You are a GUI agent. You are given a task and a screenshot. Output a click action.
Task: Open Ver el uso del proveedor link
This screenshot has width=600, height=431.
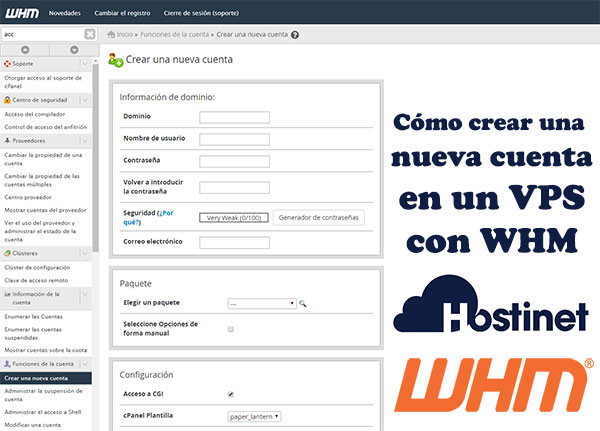(x=40, y=231)
